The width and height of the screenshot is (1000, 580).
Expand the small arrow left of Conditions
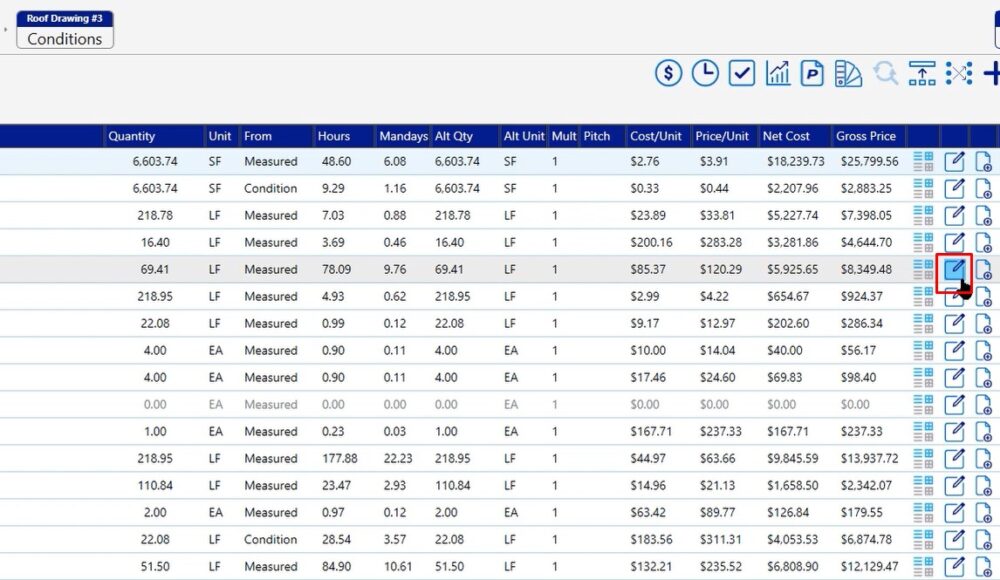tap(5, 30)
